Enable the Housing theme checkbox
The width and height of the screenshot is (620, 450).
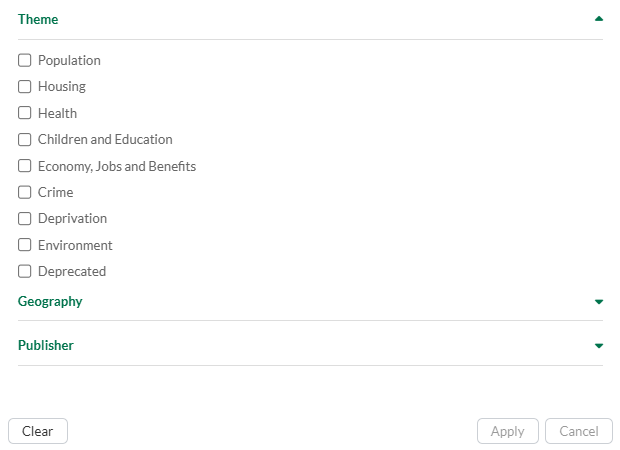[25, 87]
